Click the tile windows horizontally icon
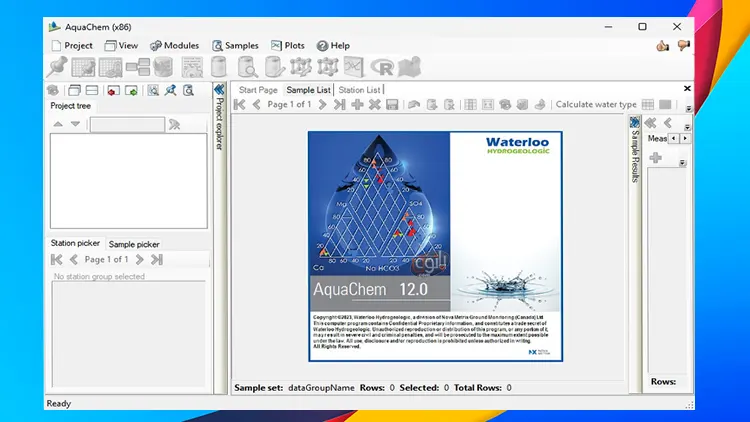Viewport: 750px width, 422px height. (92, 90)
